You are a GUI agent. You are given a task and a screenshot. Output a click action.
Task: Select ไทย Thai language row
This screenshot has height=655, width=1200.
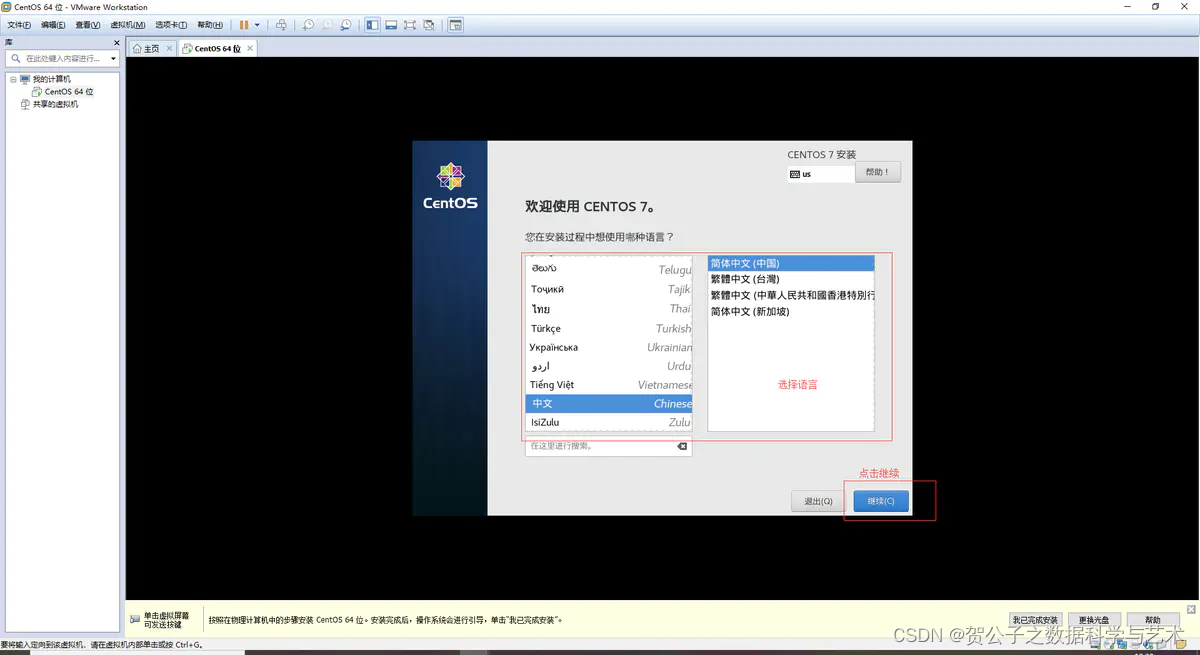[x=609, y=309]
